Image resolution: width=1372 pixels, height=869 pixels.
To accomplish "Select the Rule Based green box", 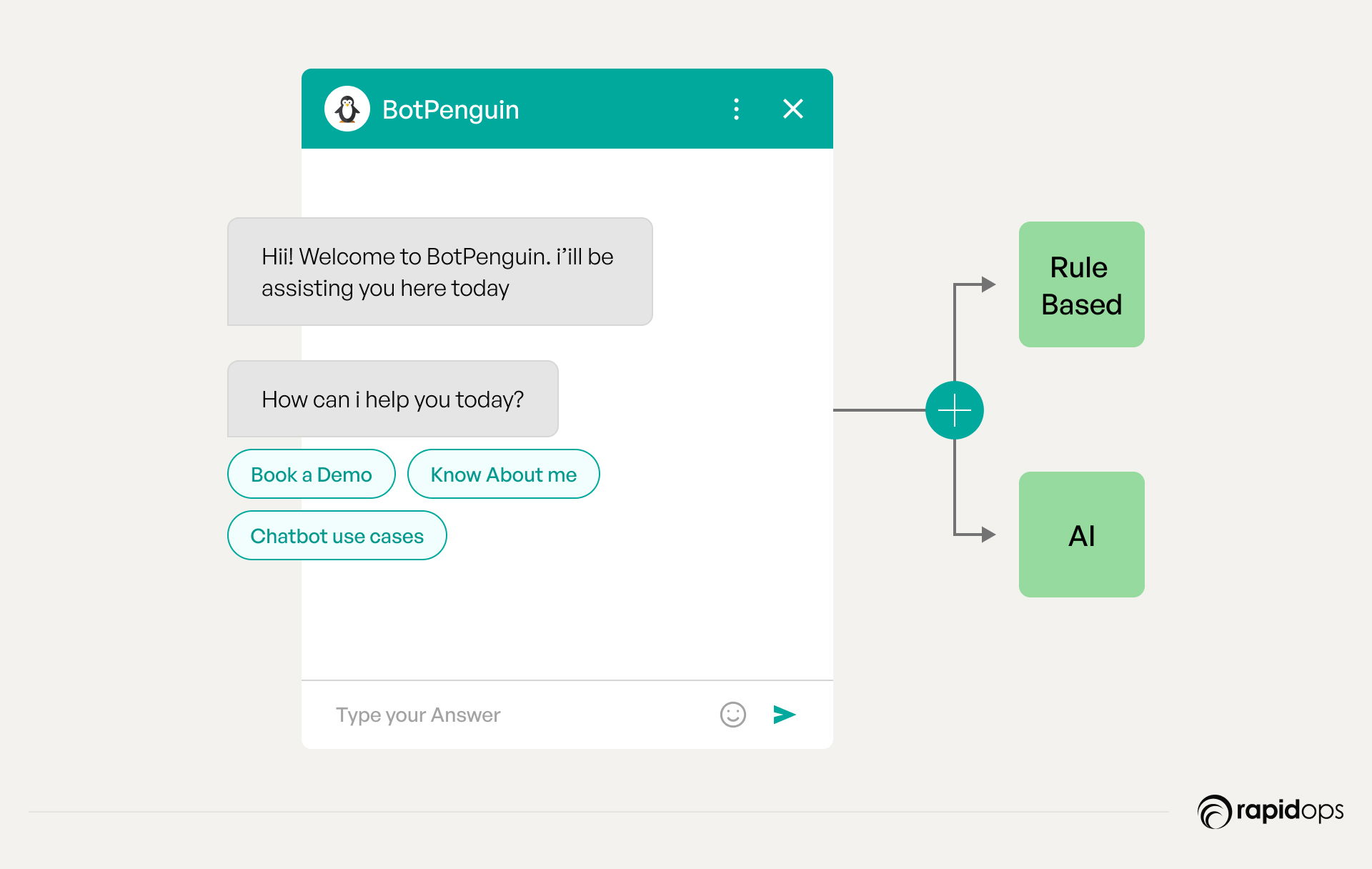I will pos(1082,284).
